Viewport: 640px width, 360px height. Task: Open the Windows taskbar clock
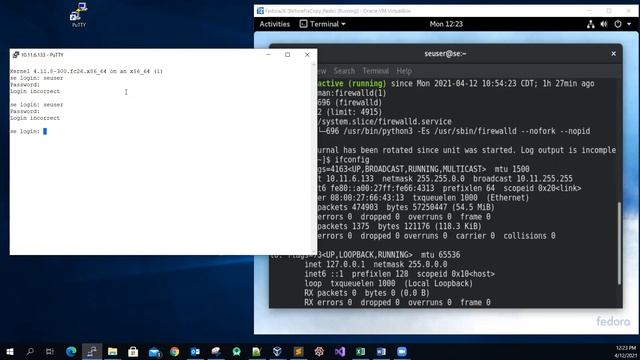coord(626,351)
